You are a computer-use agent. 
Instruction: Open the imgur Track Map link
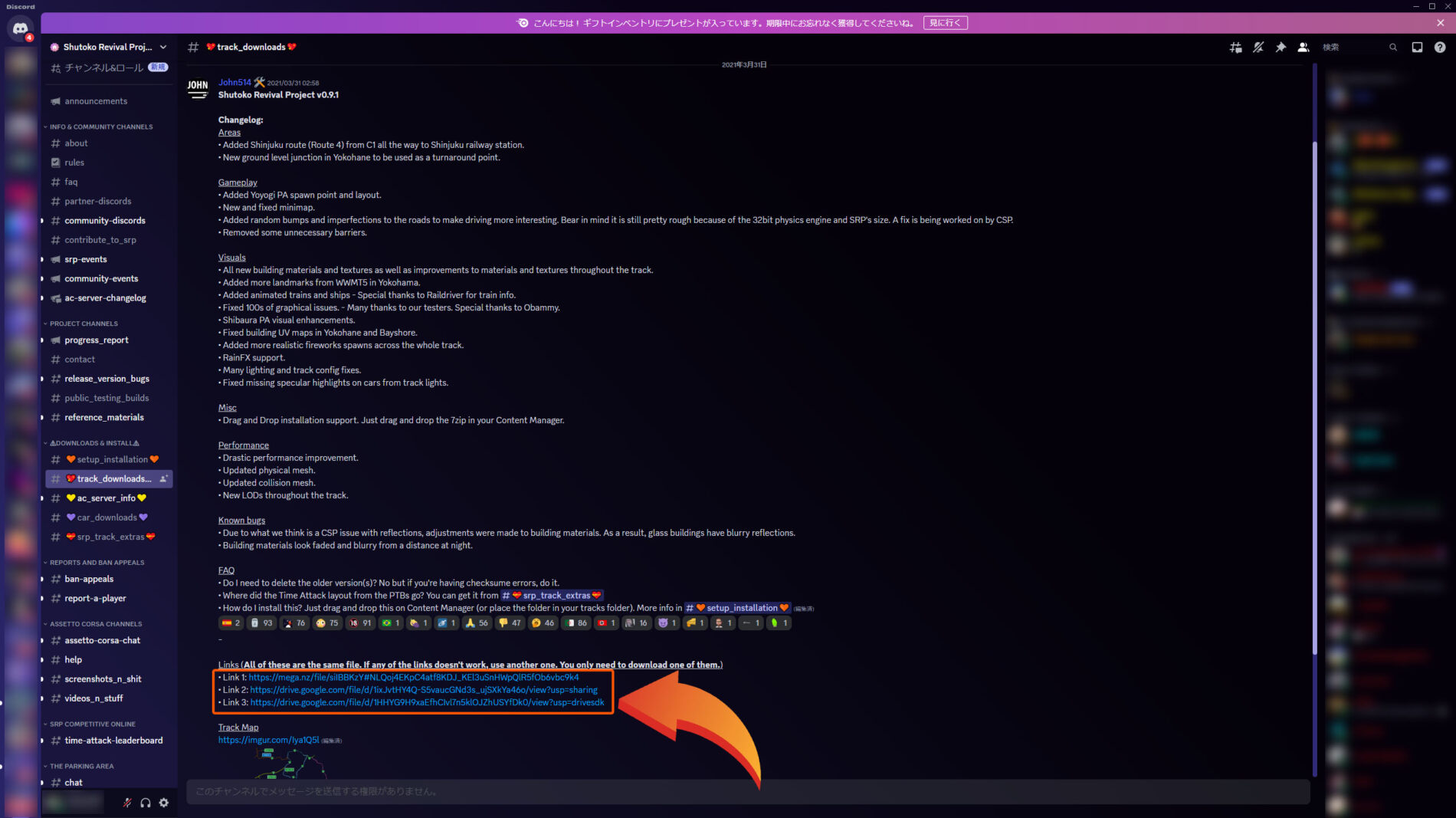pos(268,740)
